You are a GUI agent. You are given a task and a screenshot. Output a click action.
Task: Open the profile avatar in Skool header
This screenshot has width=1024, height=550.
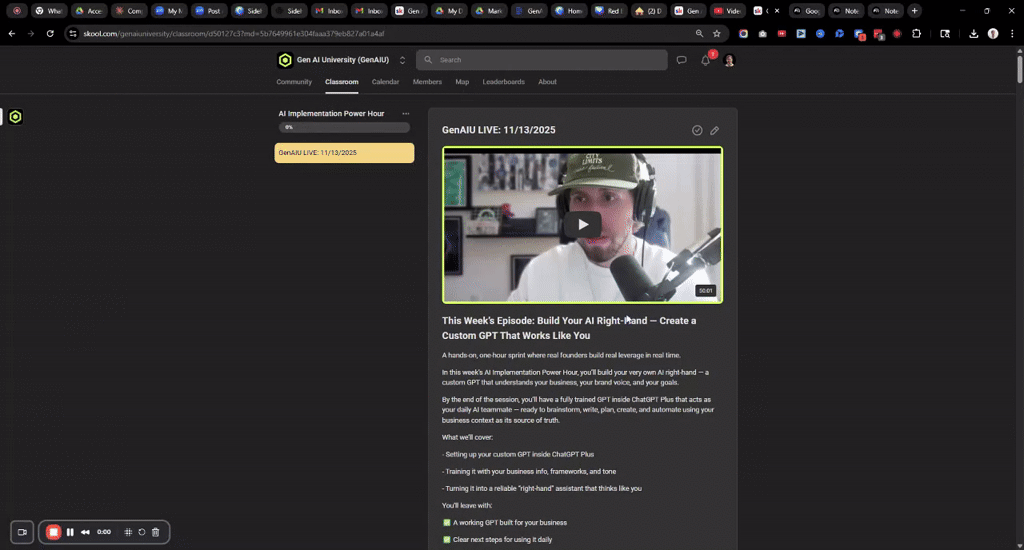[729, 60]
